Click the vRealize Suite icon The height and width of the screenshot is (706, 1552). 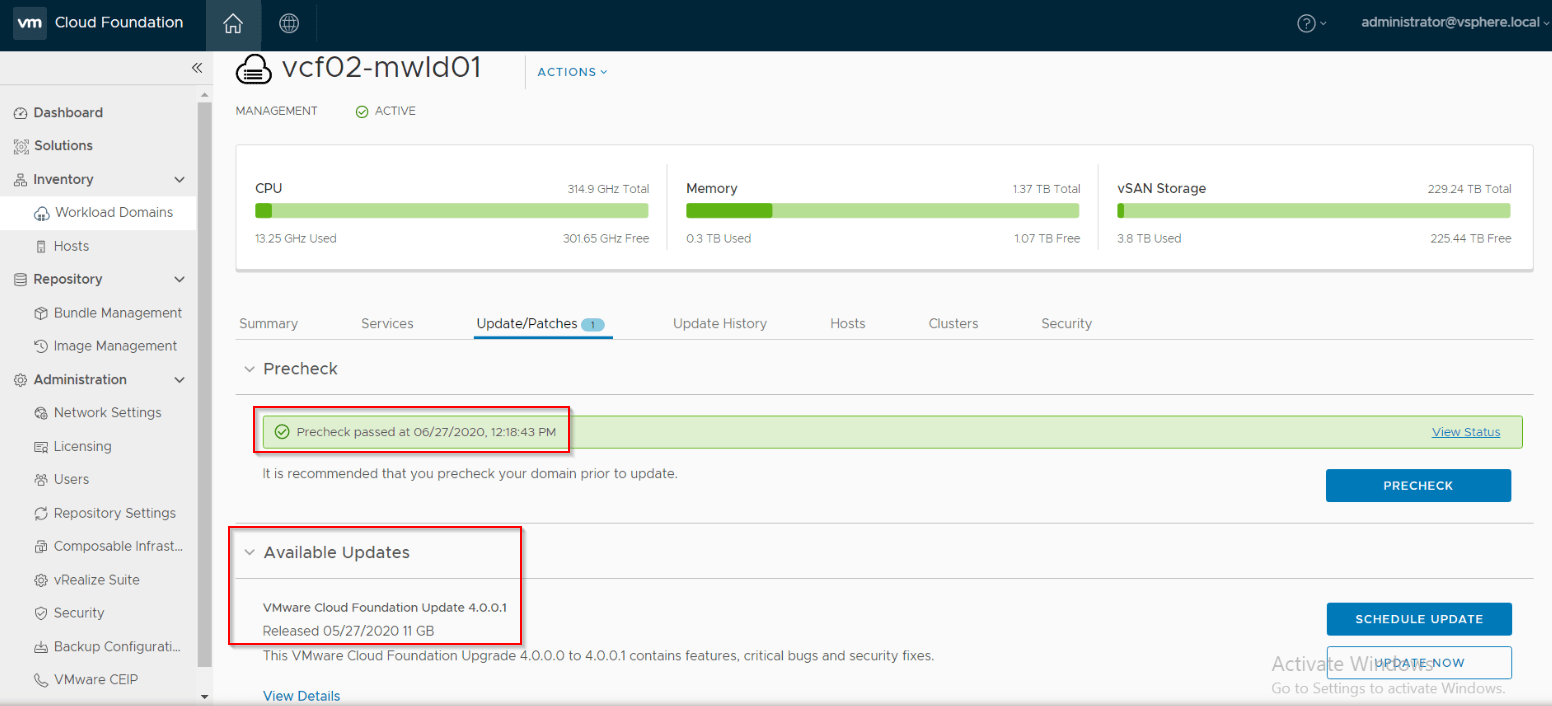click(42, 580)
